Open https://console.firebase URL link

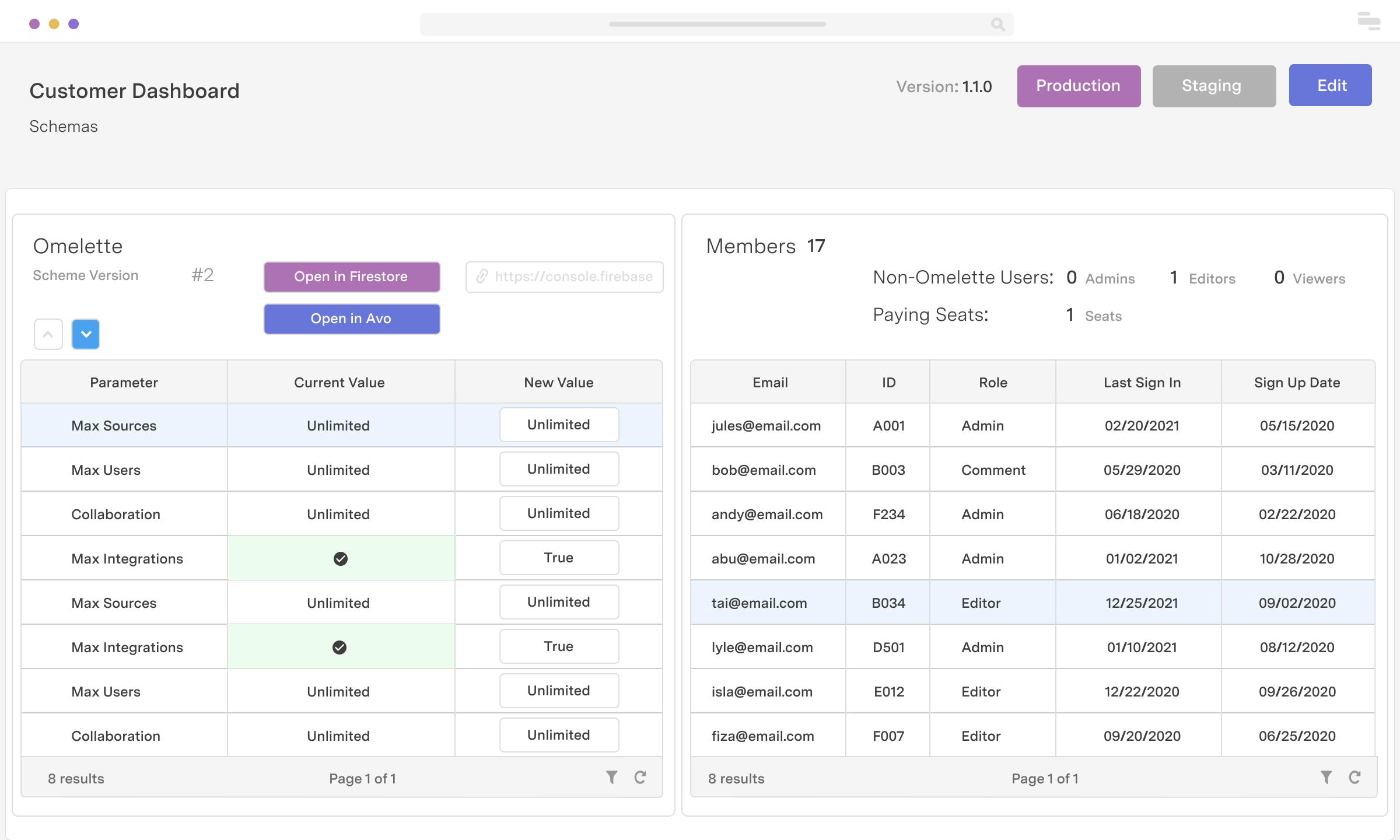click(565, 276)
